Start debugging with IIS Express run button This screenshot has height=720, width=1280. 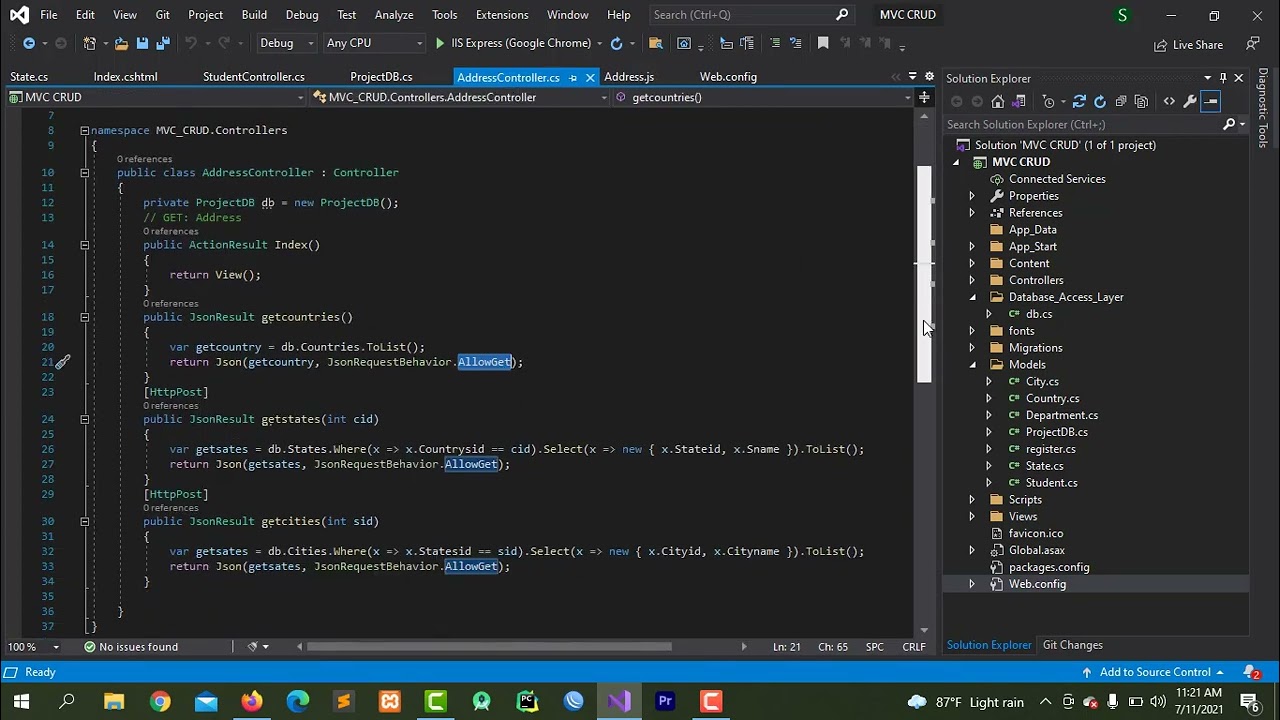tap(439, 43)
